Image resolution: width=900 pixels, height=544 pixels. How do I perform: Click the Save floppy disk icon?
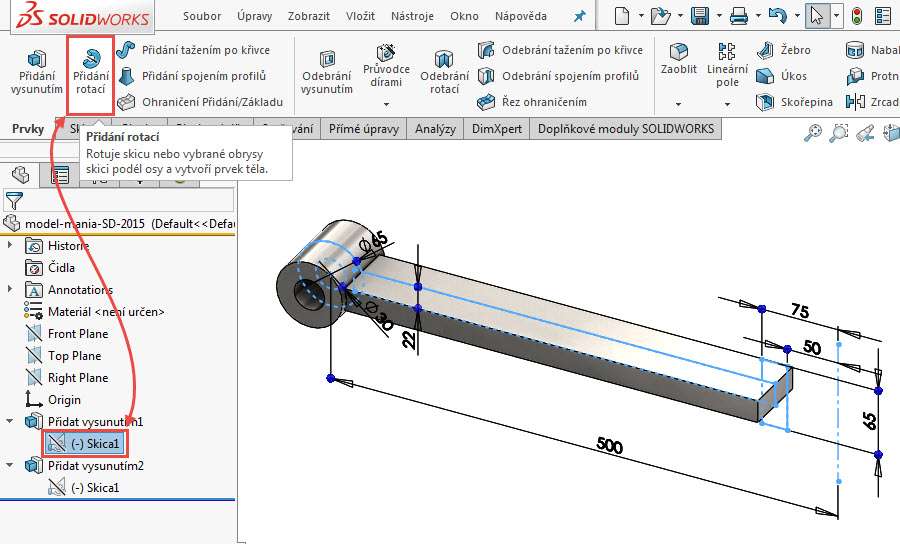tap(700, 16)
